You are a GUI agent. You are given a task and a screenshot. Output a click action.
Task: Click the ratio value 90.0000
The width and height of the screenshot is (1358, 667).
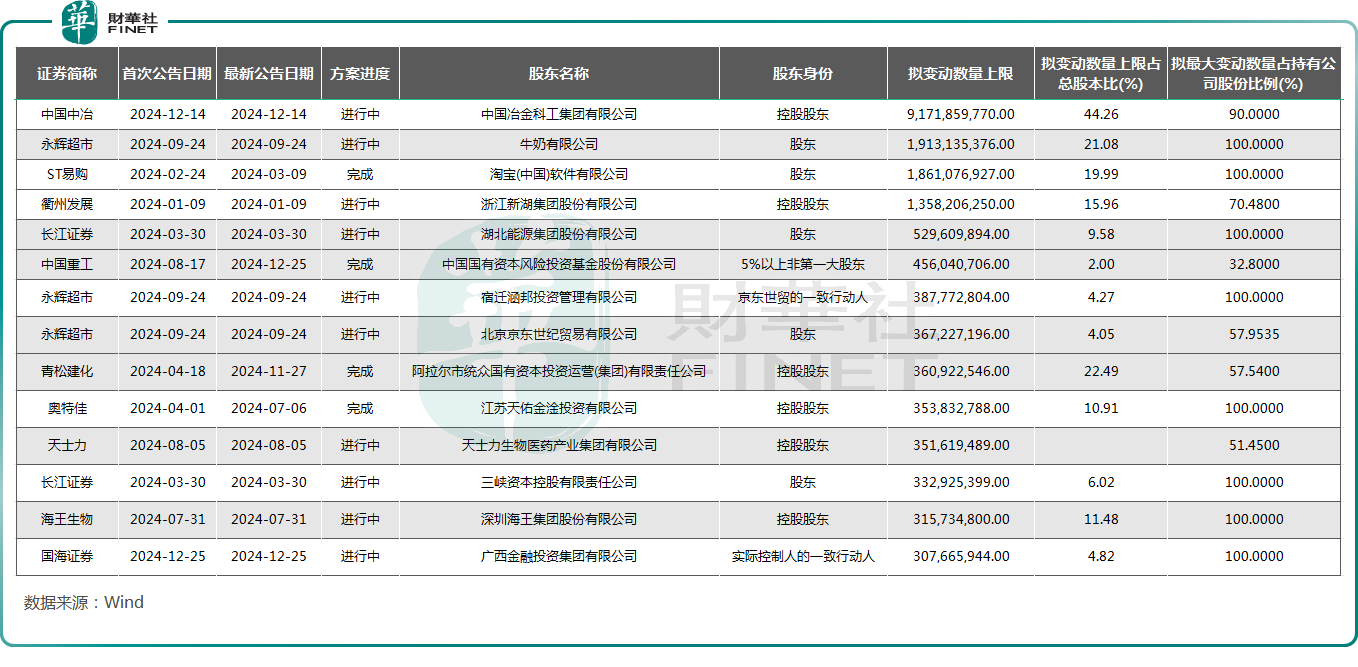click(1254, 114)
